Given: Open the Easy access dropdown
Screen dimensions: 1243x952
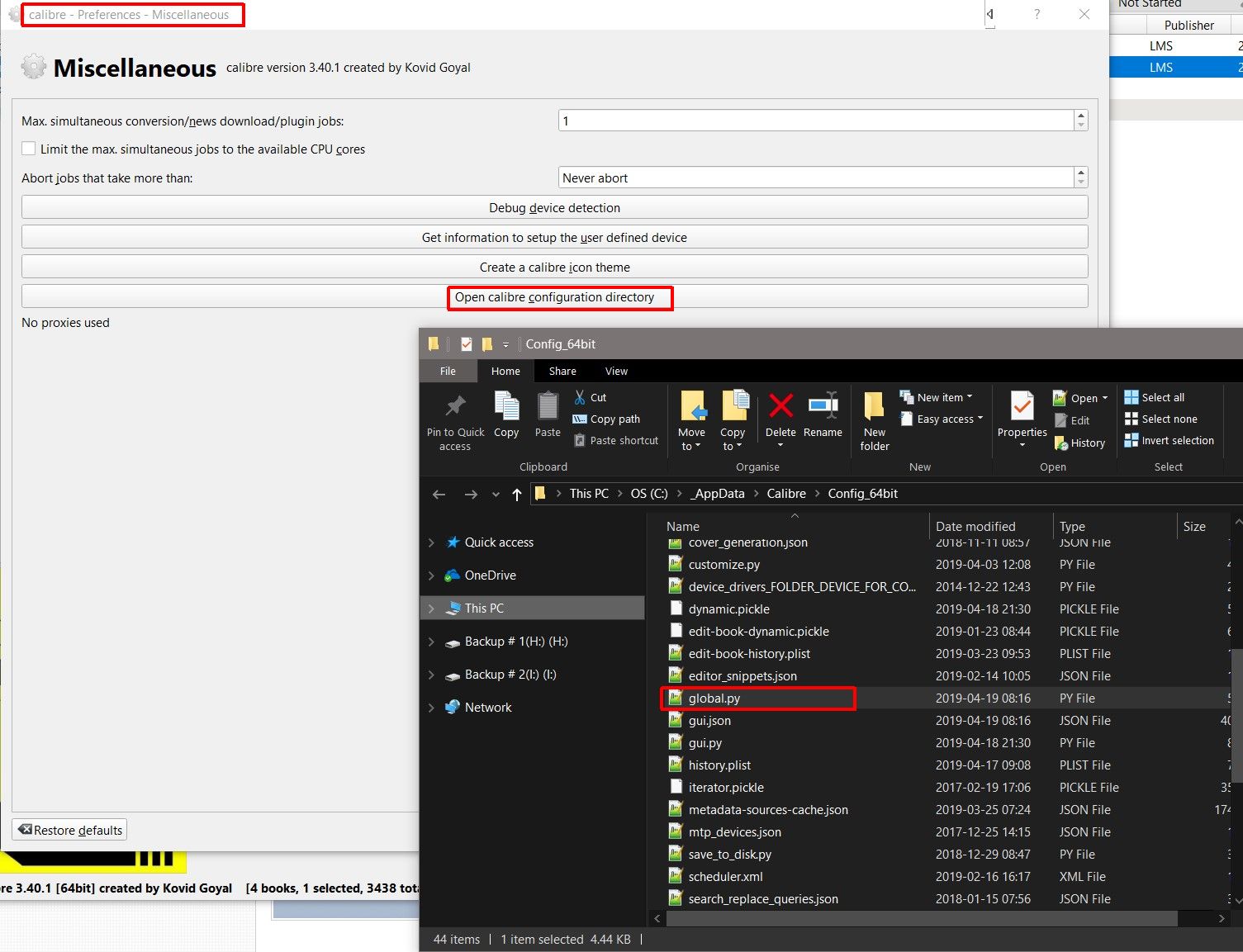Looking at the screenshot, I should tap(942, 419).
